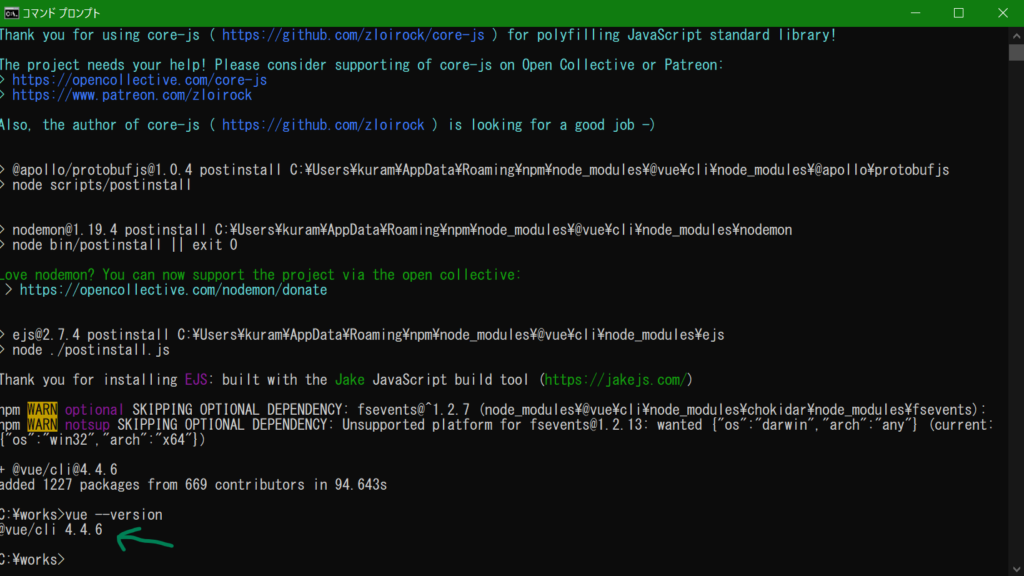Click the コマンド プロンプト title text
This screenshot has width=1024, height=576.
pyautogui.click(x=62, y=13)
